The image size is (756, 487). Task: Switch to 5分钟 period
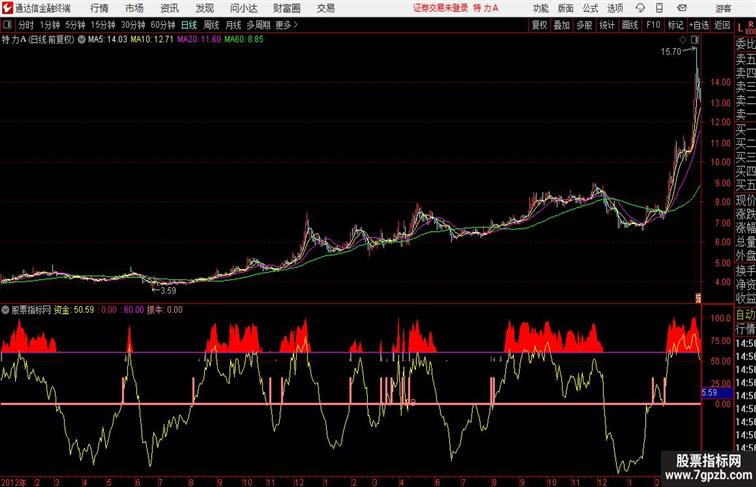tap(75, 25)
